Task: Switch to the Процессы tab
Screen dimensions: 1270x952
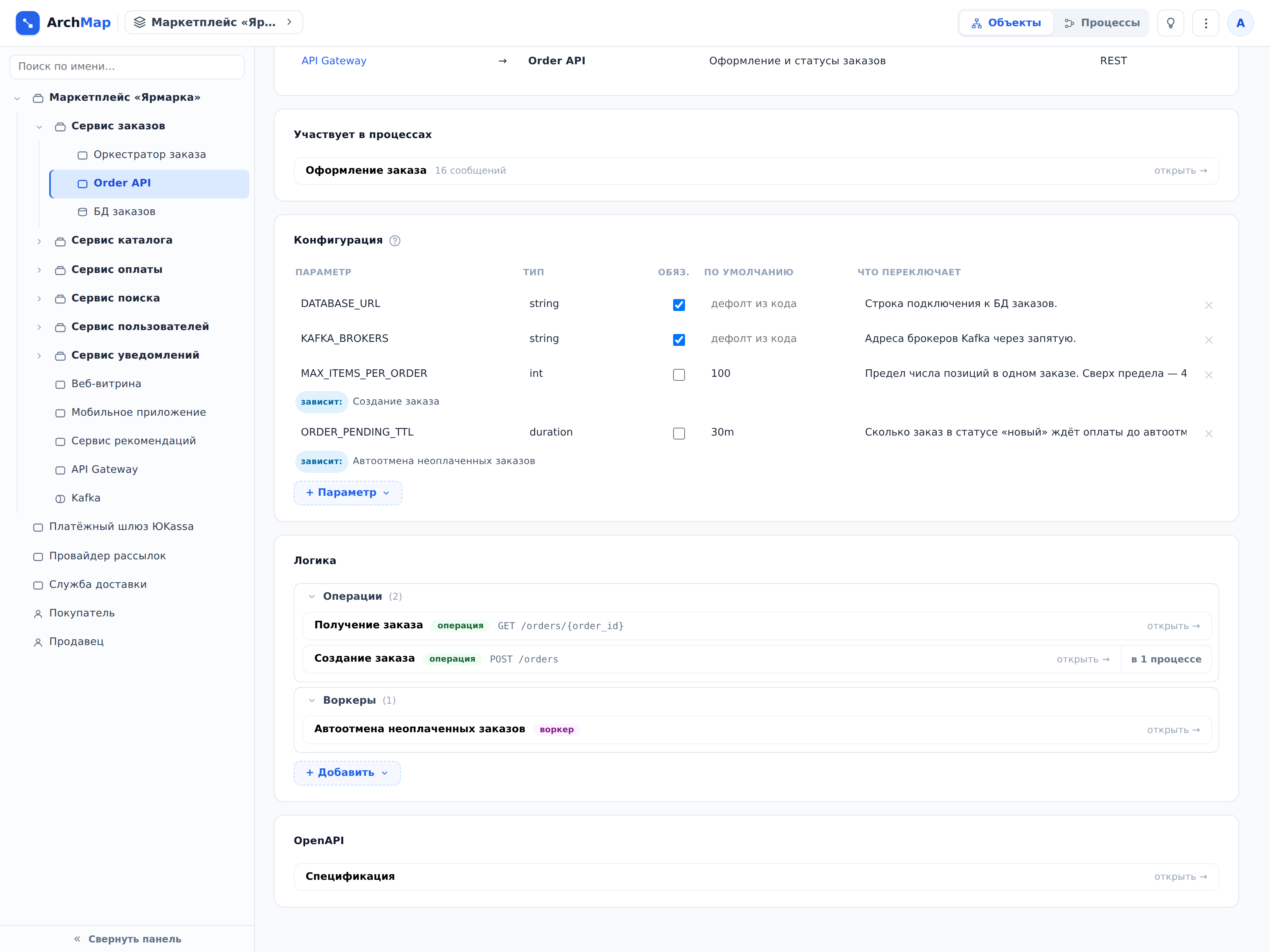Action: pos(1102,23)
